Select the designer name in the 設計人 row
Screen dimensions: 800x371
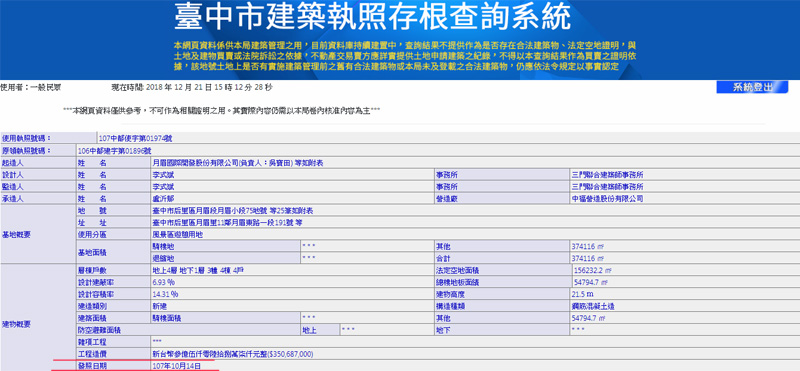[163, 175]
